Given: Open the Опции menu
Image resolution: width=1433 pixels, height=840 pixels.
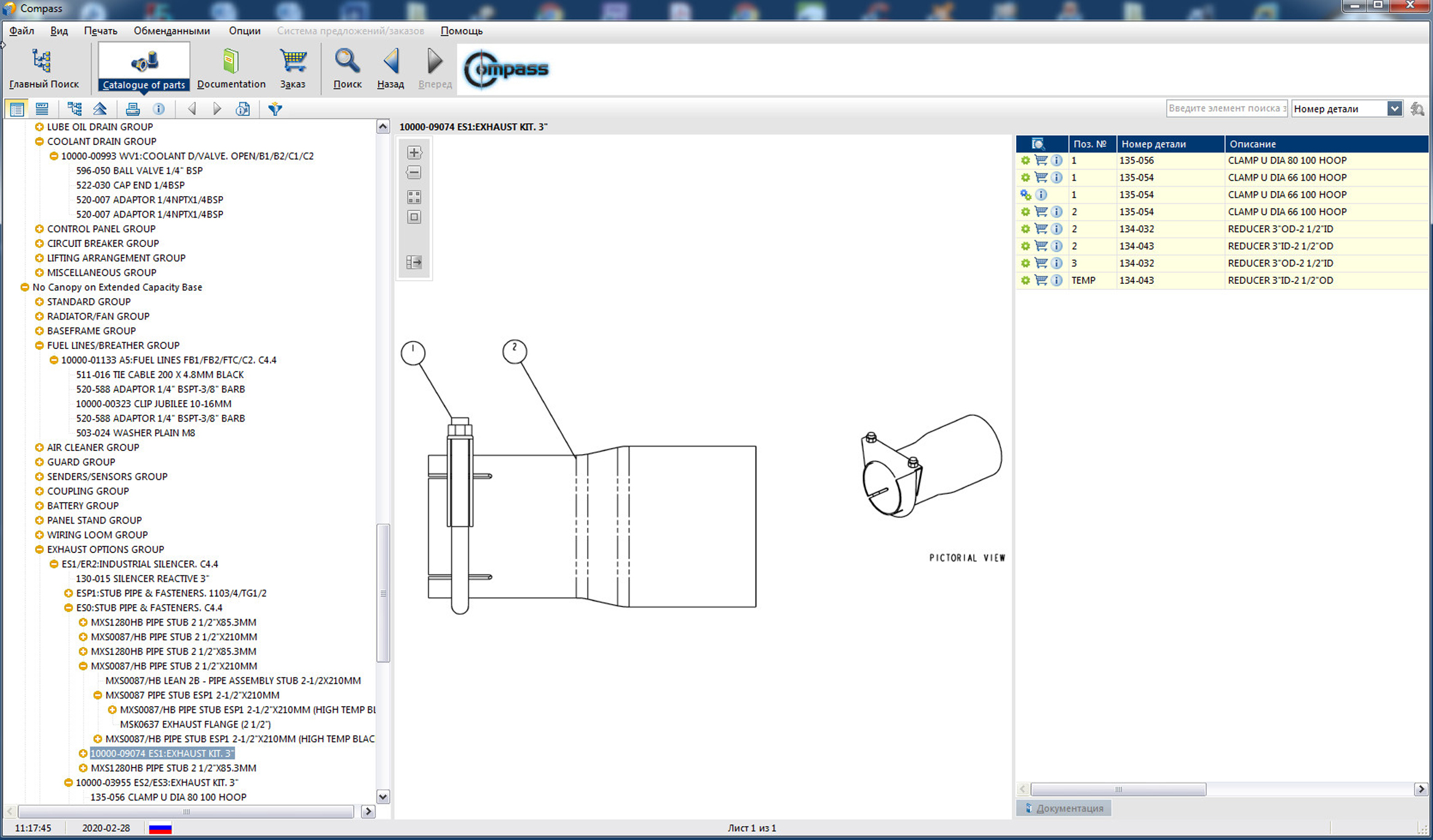Looking at the screenshot, I should coord(244,31).
